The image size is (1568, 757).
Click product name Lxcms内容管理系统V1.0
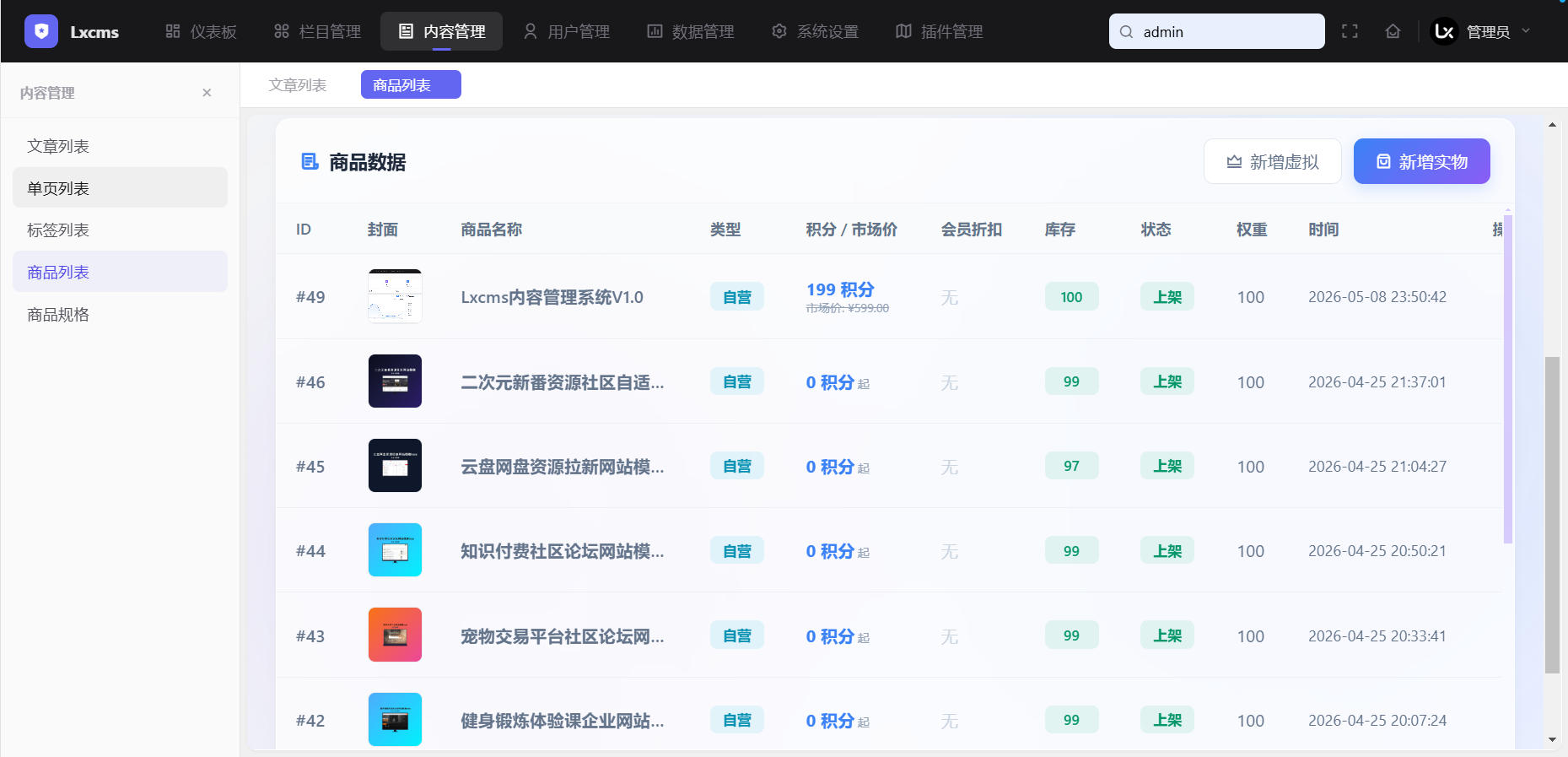[552, 297]
